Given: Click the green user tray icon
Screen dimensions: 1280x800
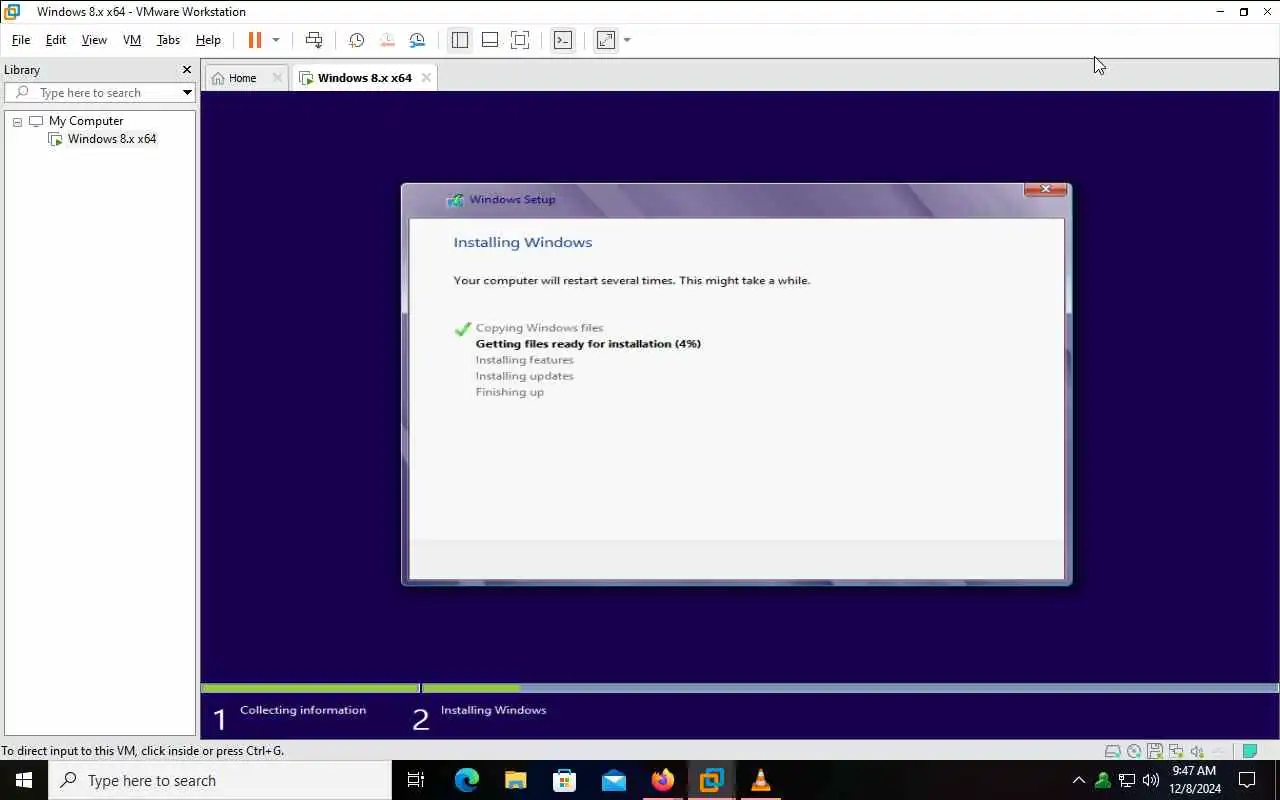Looking at the screenshot, I should pos(1103,780).
